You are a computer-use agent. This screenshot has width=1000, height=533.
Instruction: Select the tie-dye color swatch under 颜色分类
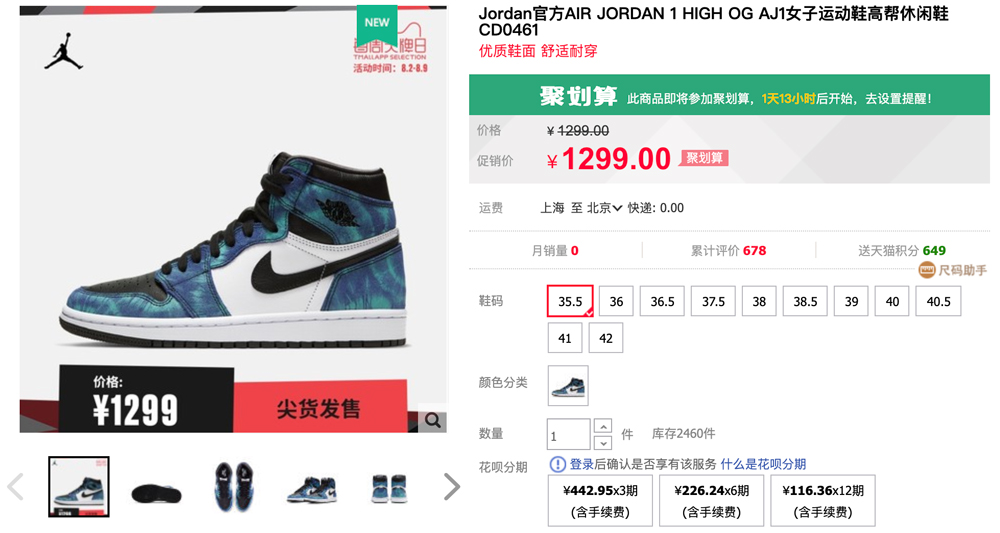pyautogui.click(x=568, y=385)
